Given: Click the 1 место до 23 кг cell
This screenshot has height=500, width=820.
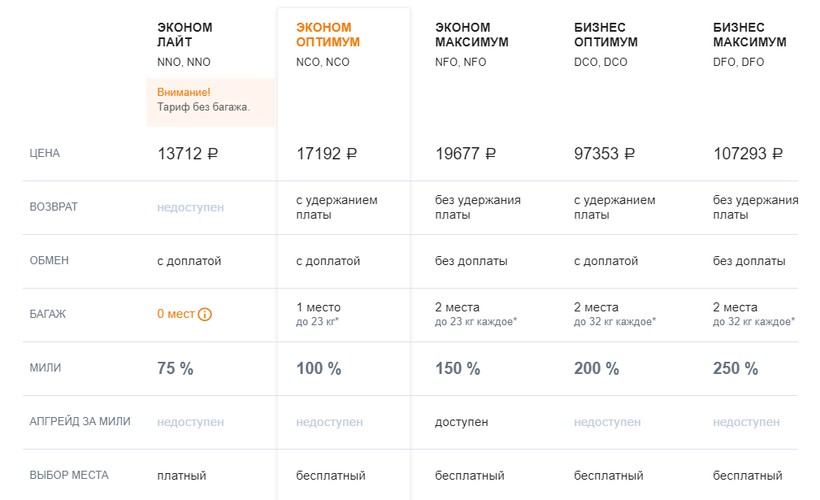Looking at the screenshot, I should pos(320,314).
